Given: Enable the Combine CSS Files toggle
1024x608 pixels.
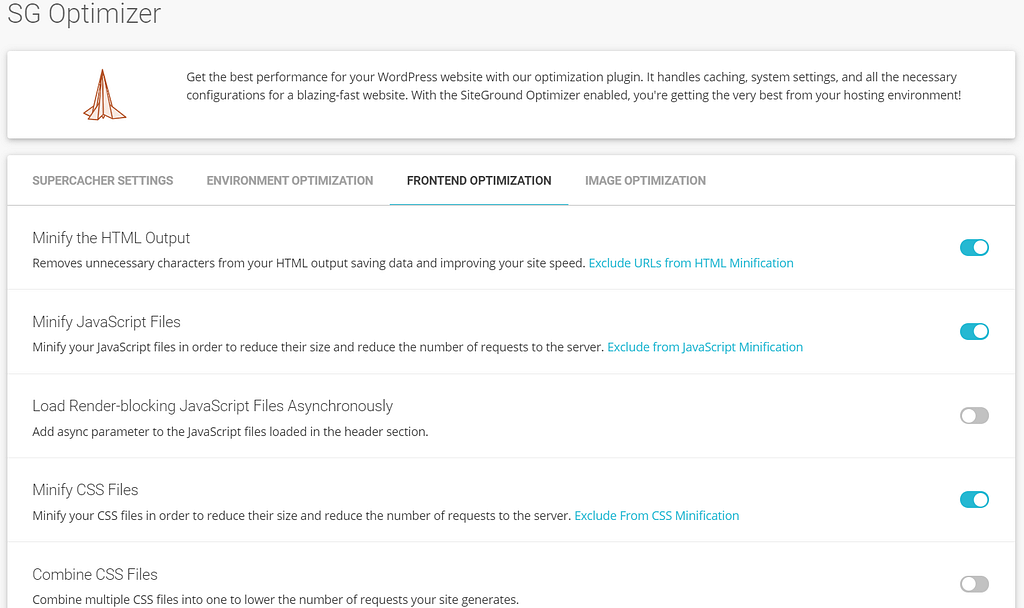Looking at the screenshot, I should 974,584.
